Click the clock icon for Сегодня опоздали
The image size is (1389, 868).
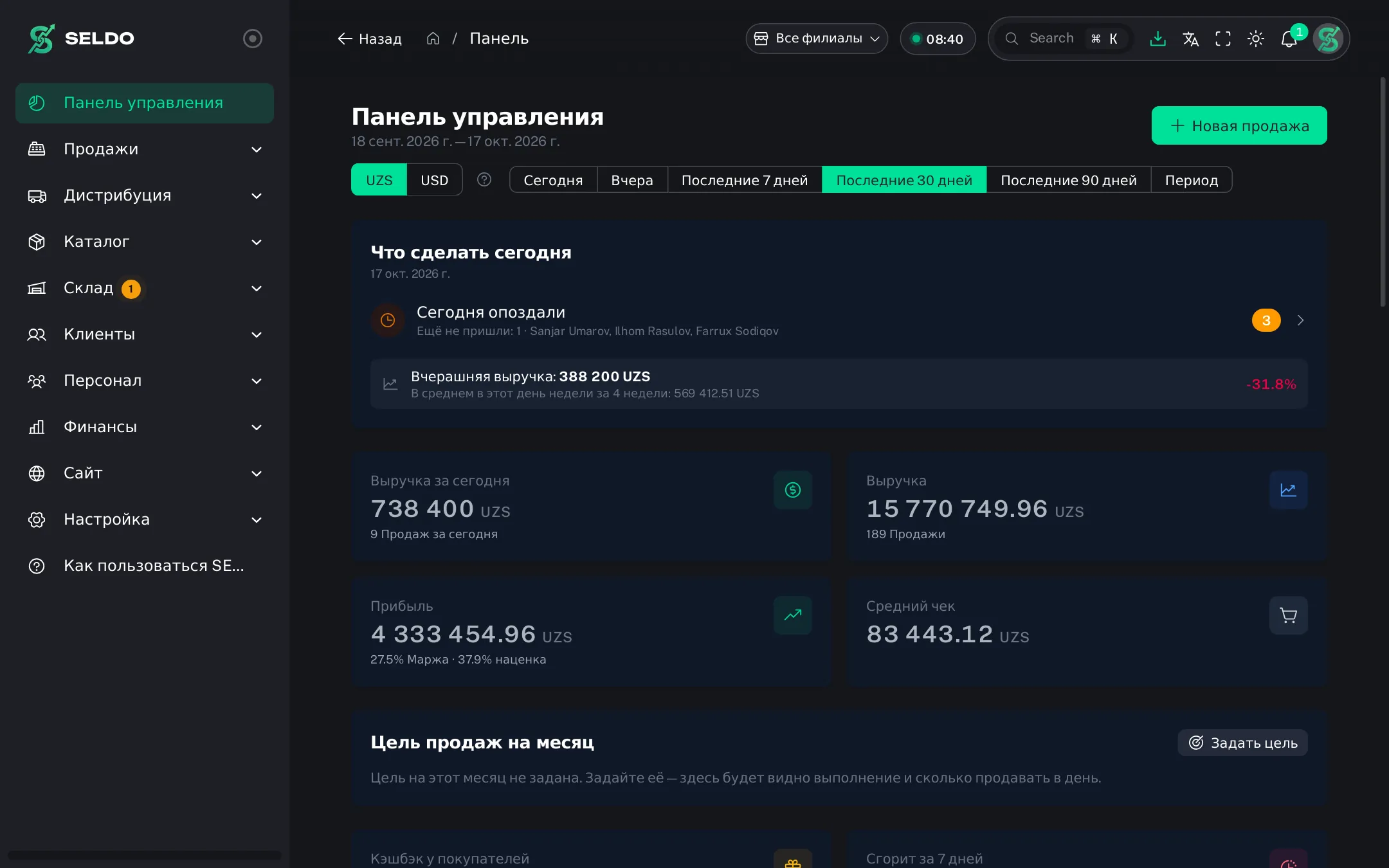pyautogui.click(x=388, y=320)
